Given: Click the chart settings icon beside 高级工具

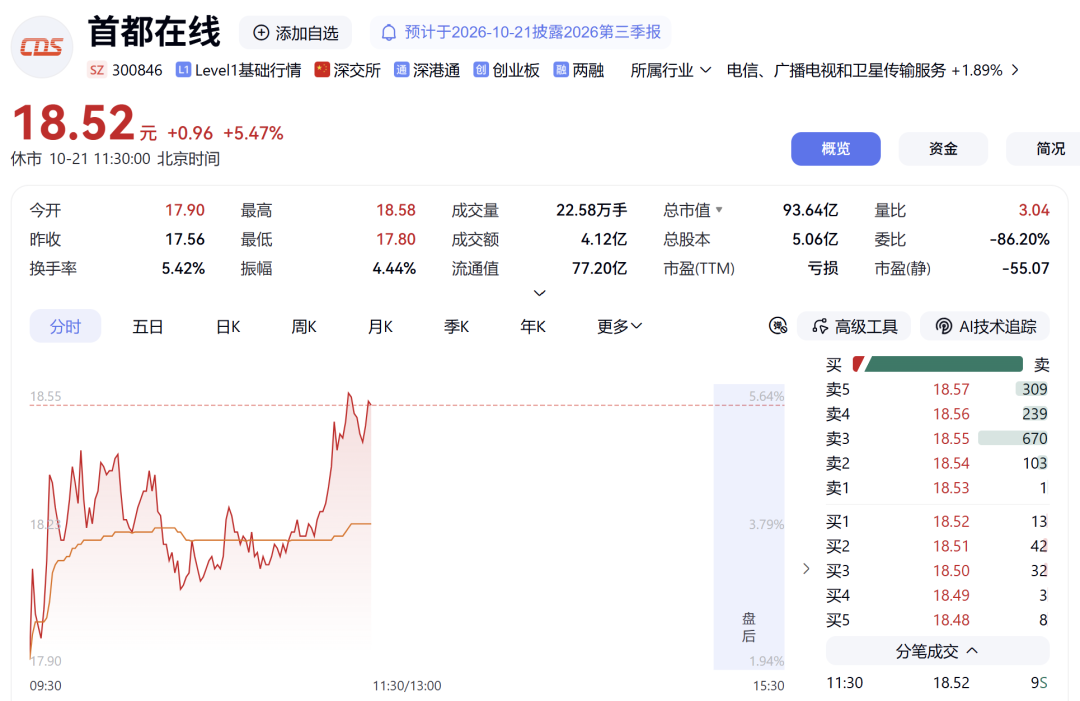Looking at the screenshot, I should [x=778, y=326].
